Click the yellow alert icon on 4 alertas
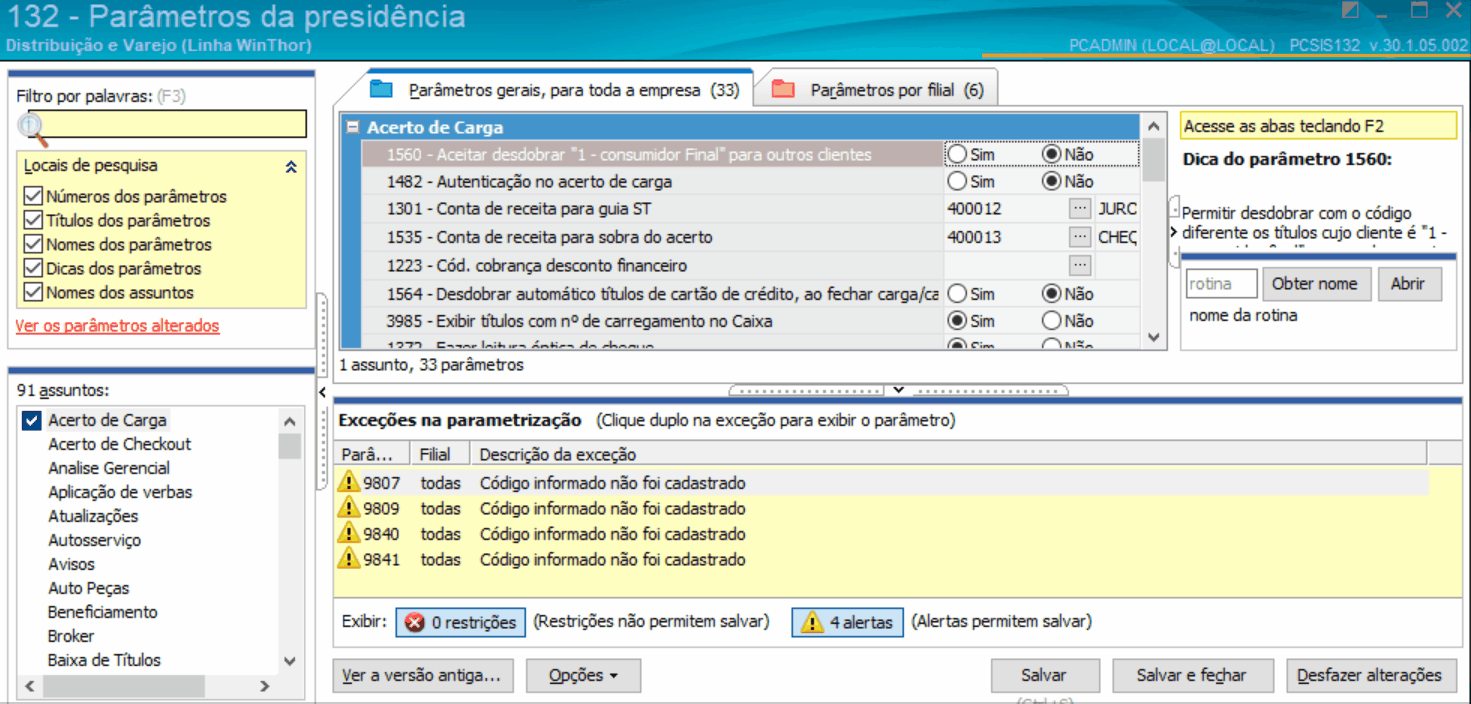The height and width of the screenshot is (704, 1471). [811, 622]
